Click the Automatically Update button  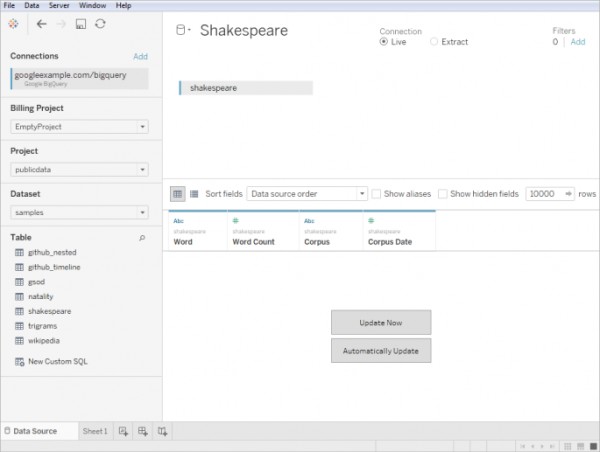point(381,351)
